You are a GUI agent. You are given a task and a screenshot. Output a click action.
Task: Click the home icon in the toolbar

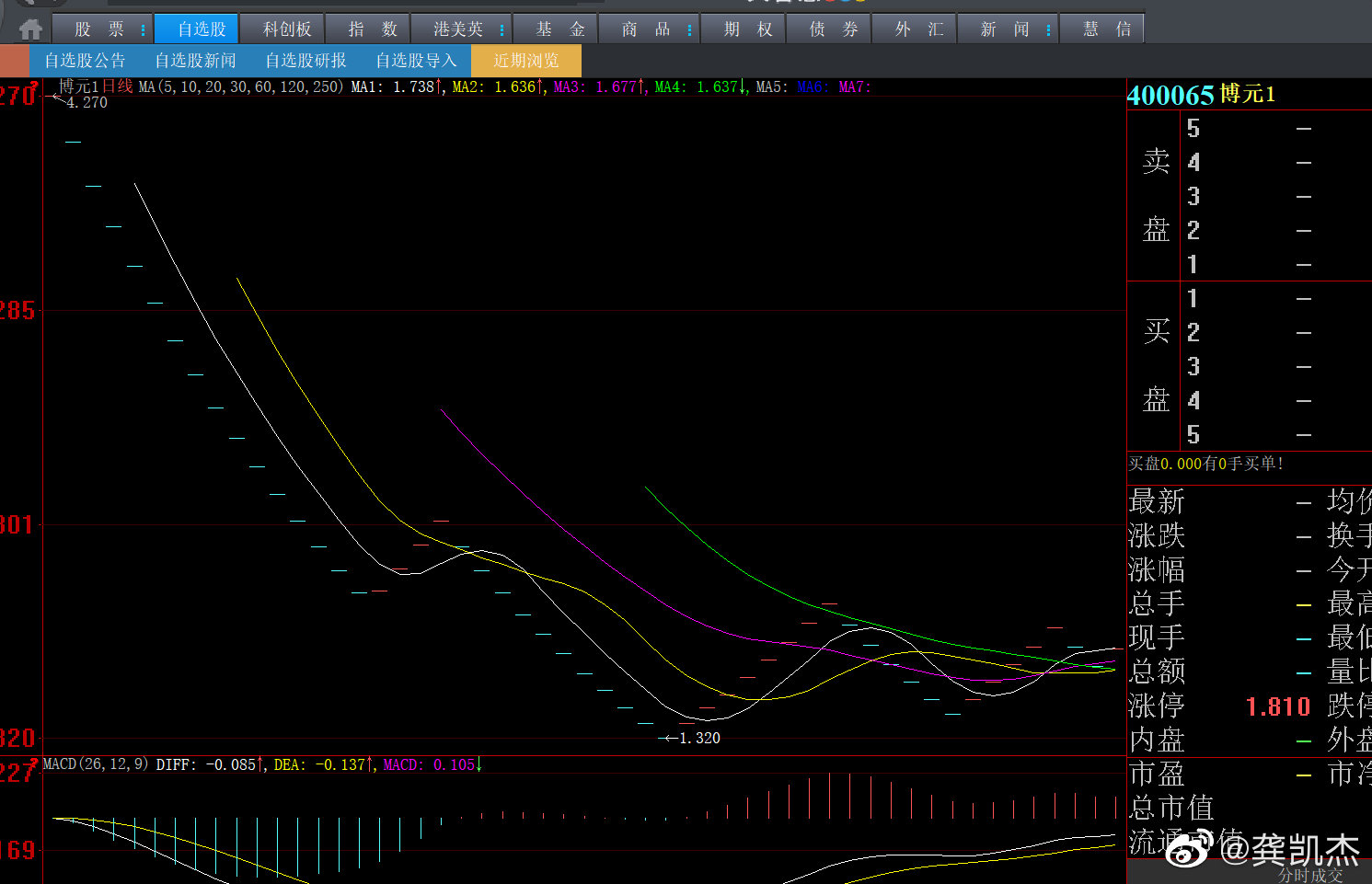coord(30,29)
